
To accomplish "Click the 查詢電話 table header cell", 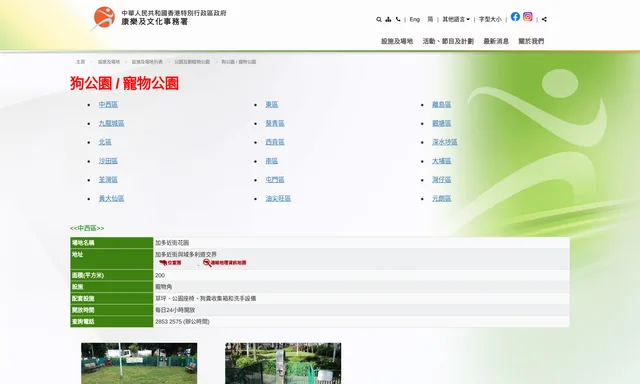I will click(111, 322).
